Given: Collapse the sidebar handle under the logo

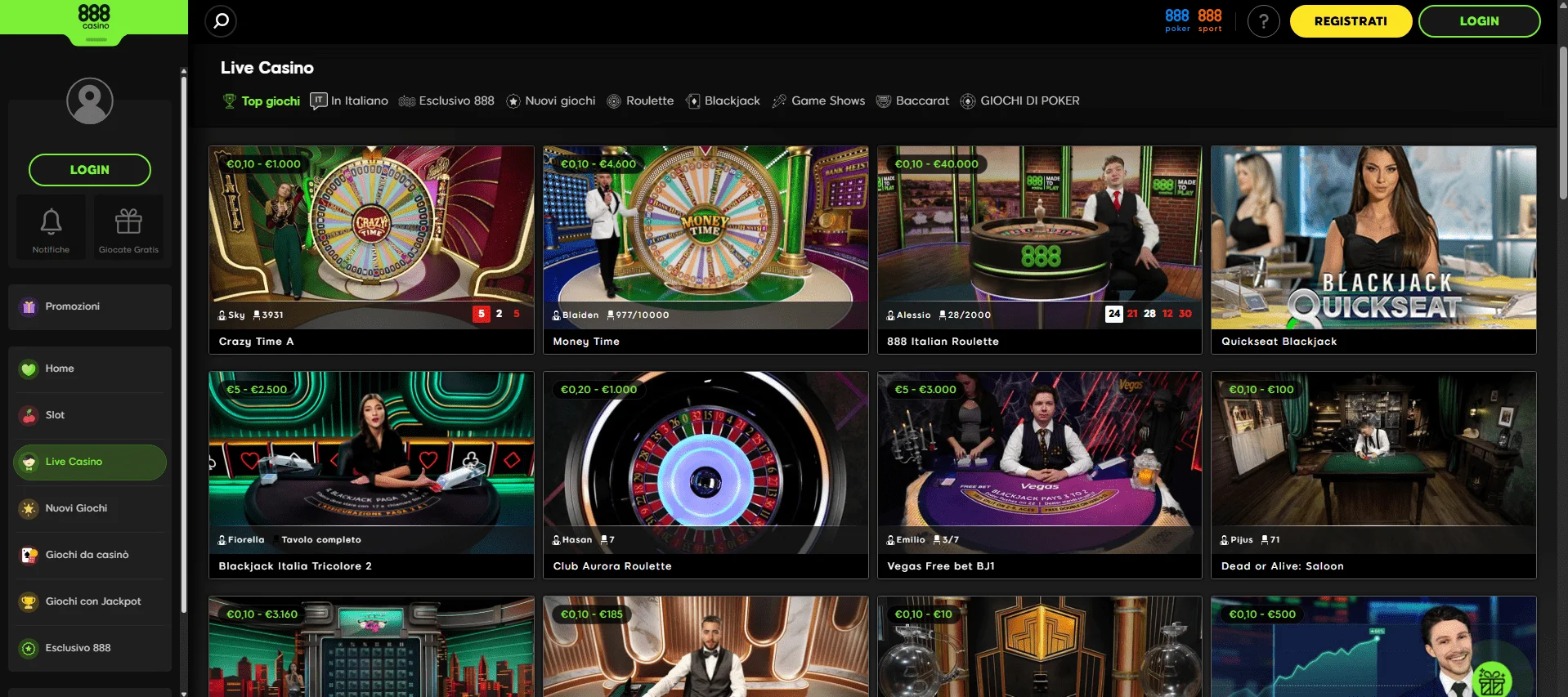Looking at the screenshot, I should pos(96,40).
